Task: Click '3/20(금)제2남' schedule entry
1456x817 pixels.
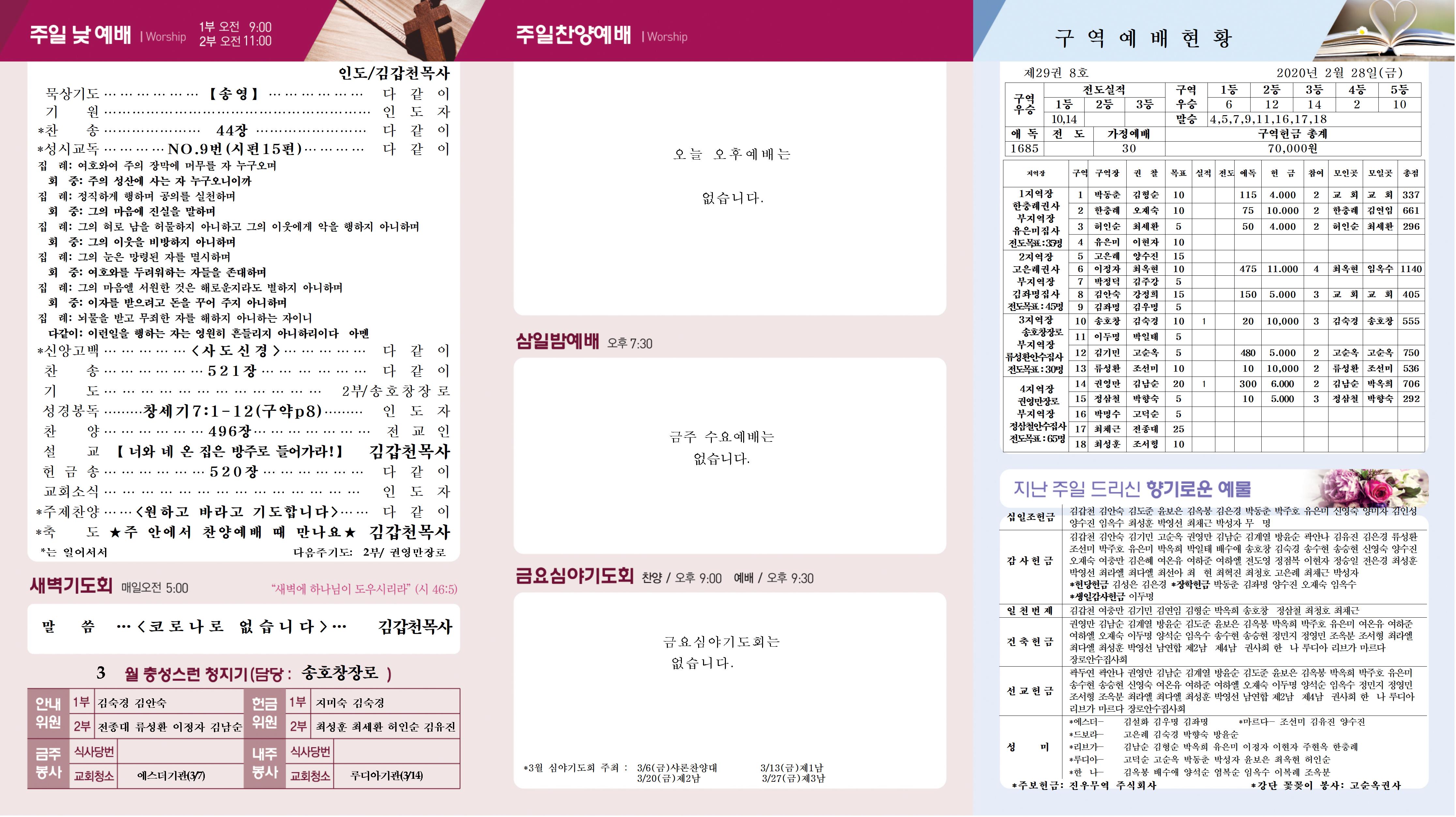Action: [x=669, y=778]
